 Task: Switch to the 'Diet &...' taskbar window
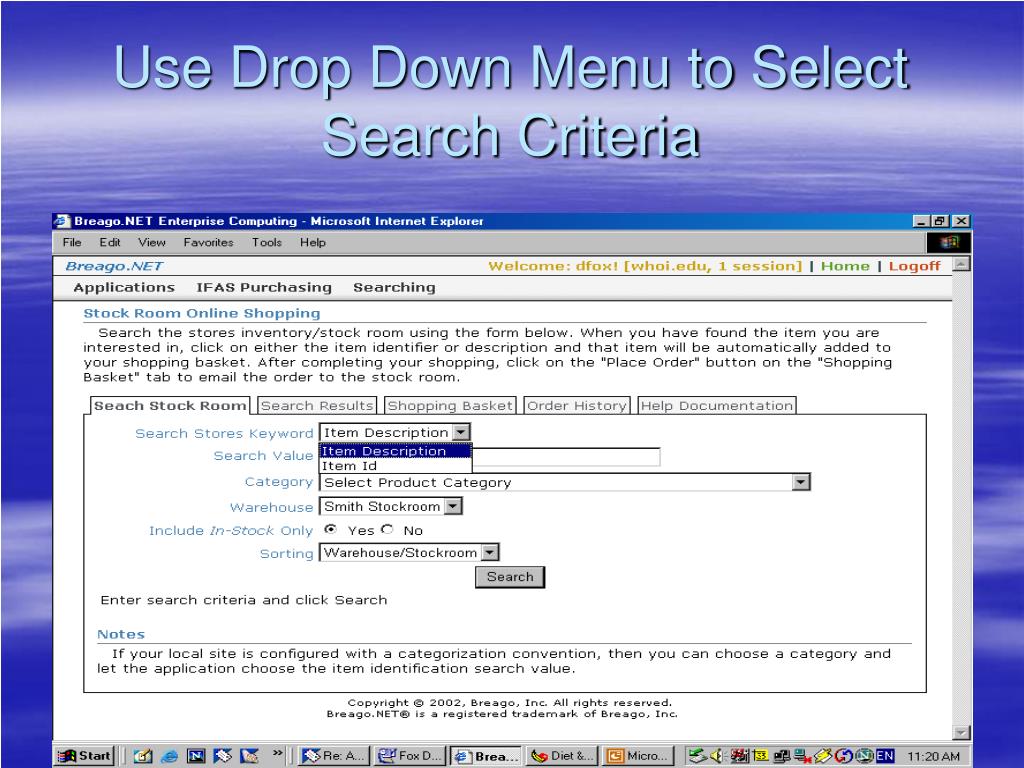click(562, 756)
